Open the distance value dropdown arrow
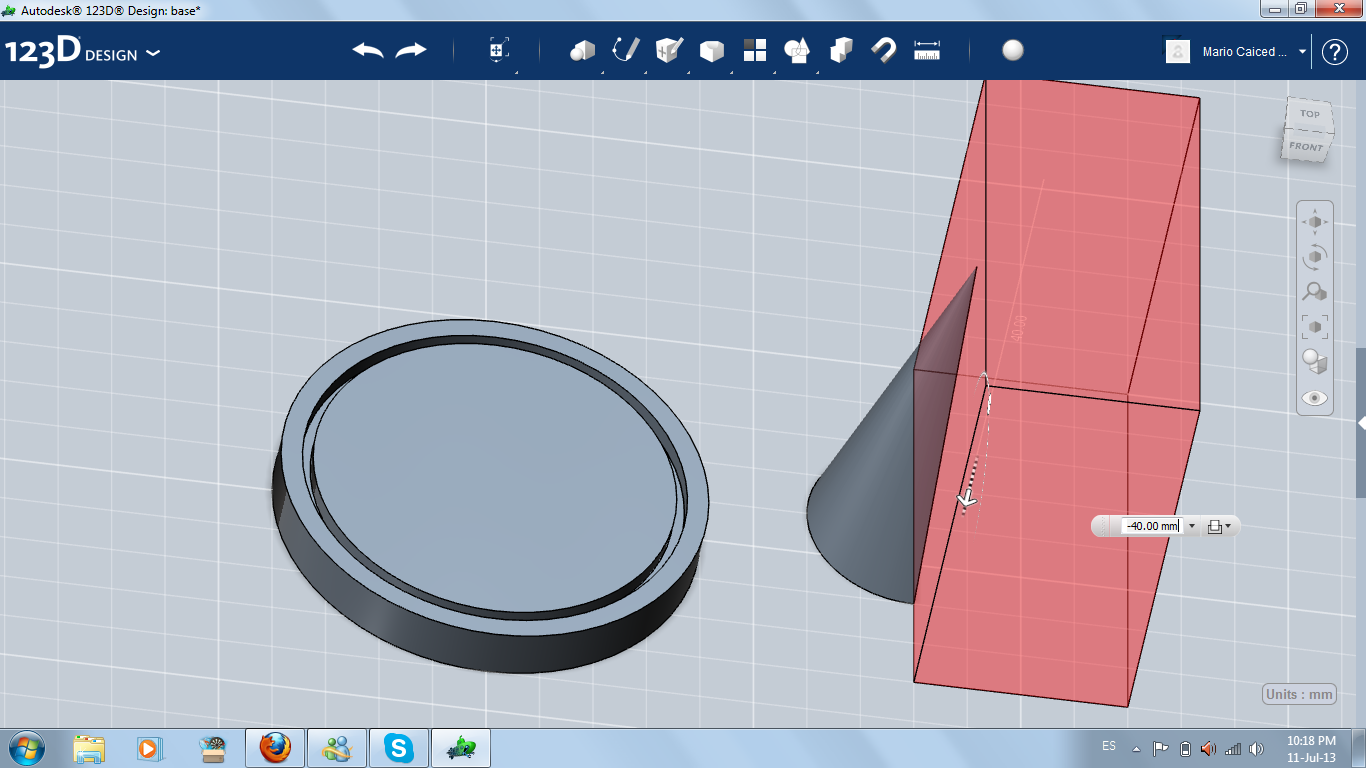This screenshot has width=1366, height=768. coord(1192,526)
